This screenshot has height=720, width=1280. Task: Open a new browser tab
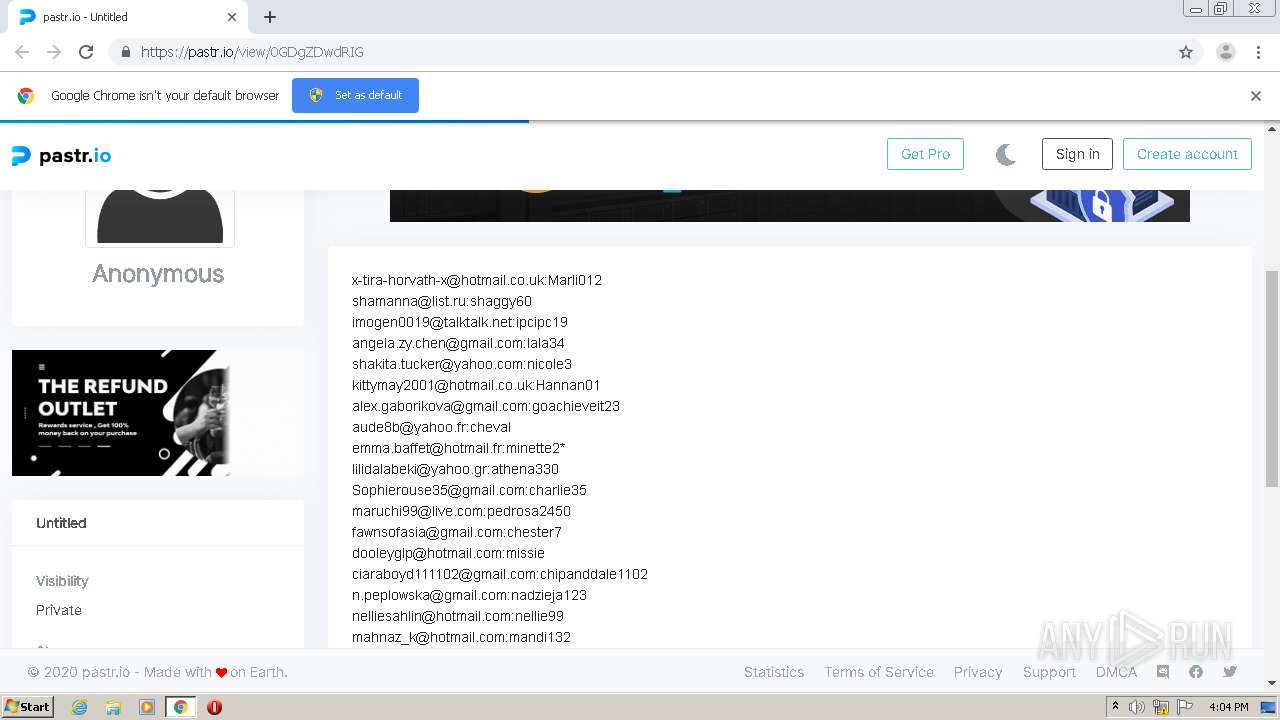(270, 17)
